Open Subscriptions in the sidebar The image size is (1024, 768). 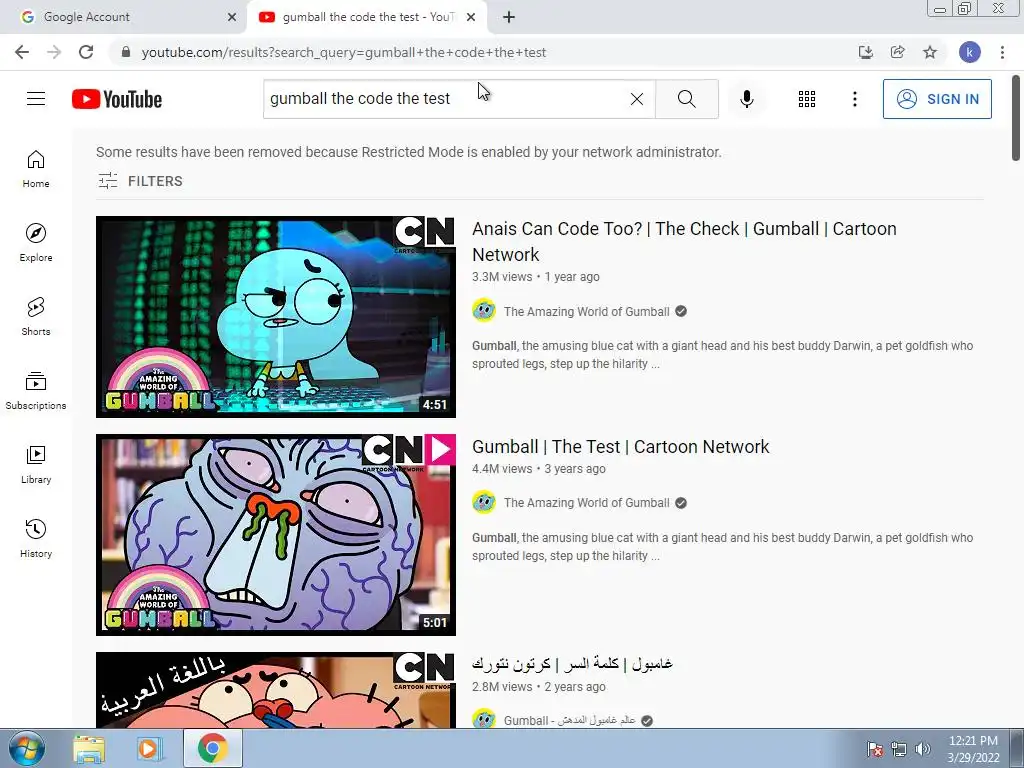point(36,391)
